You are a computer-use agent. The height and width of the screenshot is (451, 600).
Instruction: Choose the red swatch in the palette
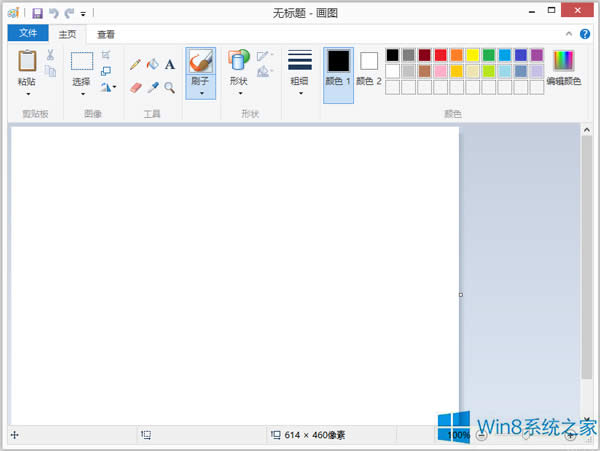pyautogui.click(x=440, y=55)
